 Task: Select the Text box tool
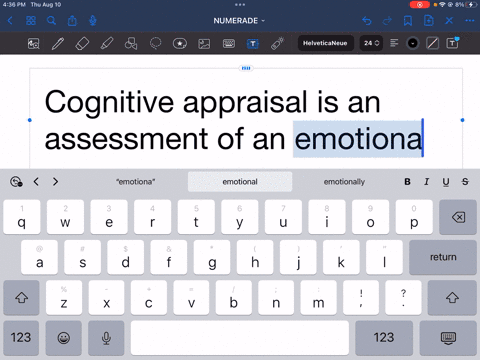click(x=253, y=43)
